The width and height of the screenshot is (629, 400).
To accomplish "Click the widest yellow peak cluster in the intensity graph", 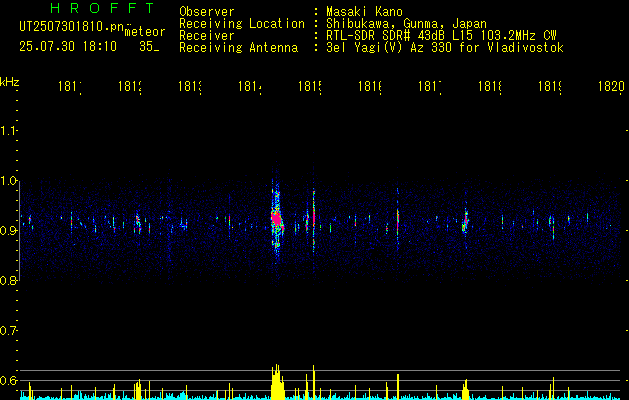I will 278,382.
